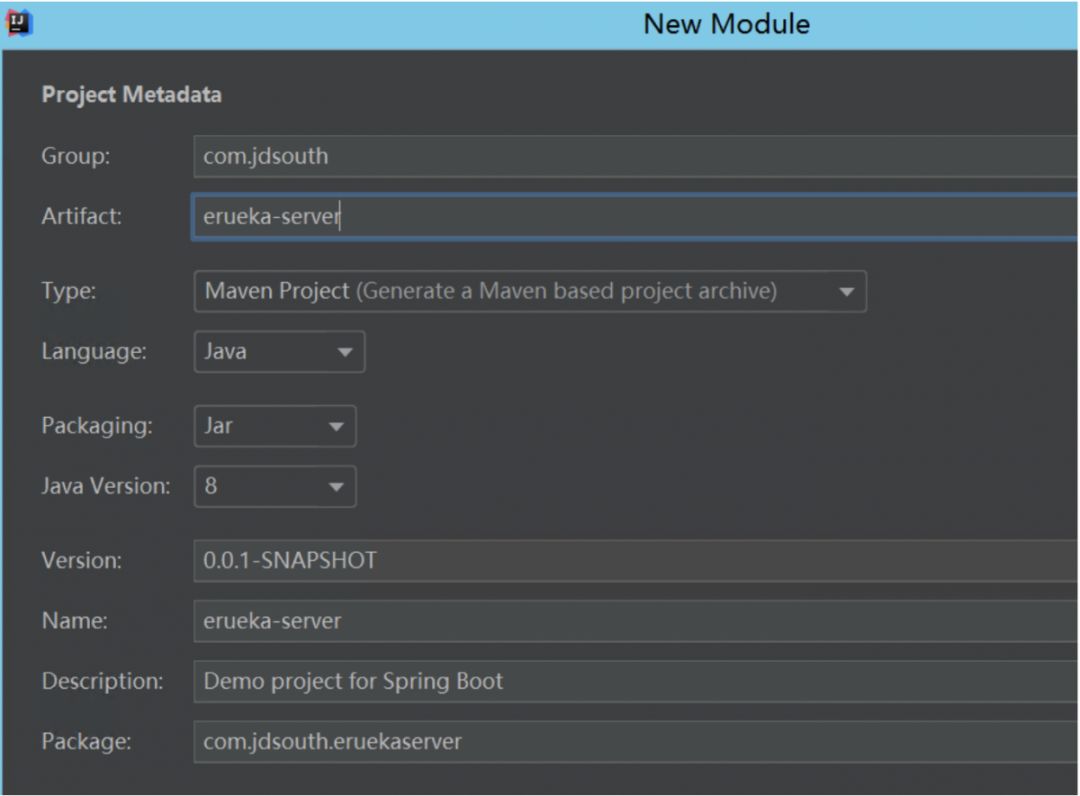Open the Packaging dropdown set to Jar

coord(274,426)
